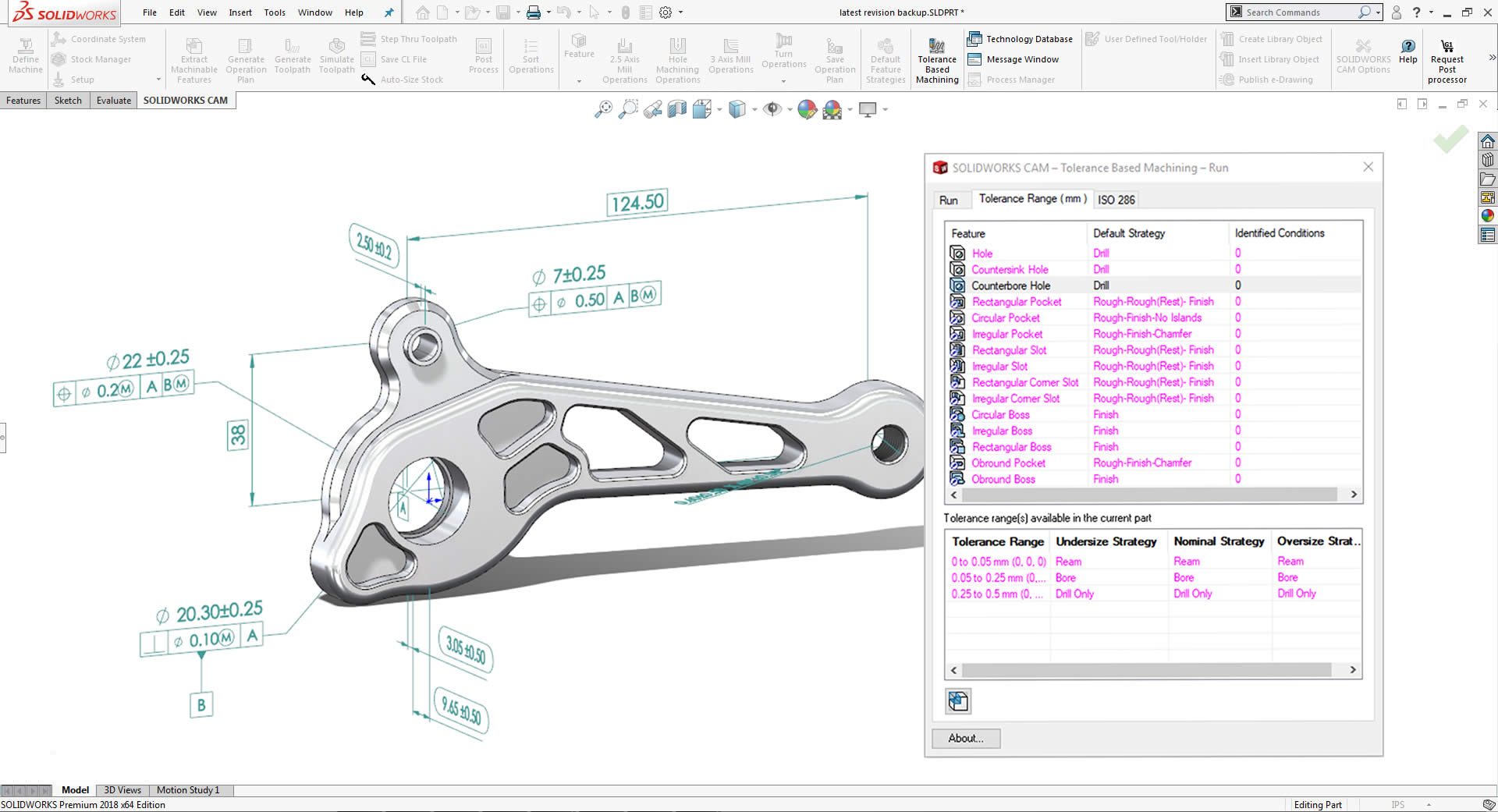Click the Edit Appearance color ball icon
This screenshot has width=1498, height=812.
click(807, 110)
